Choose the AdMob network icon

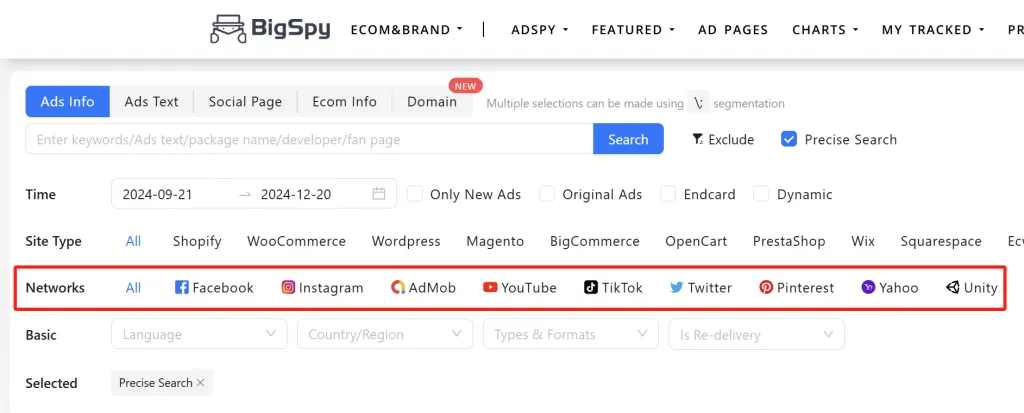[398, 288]
